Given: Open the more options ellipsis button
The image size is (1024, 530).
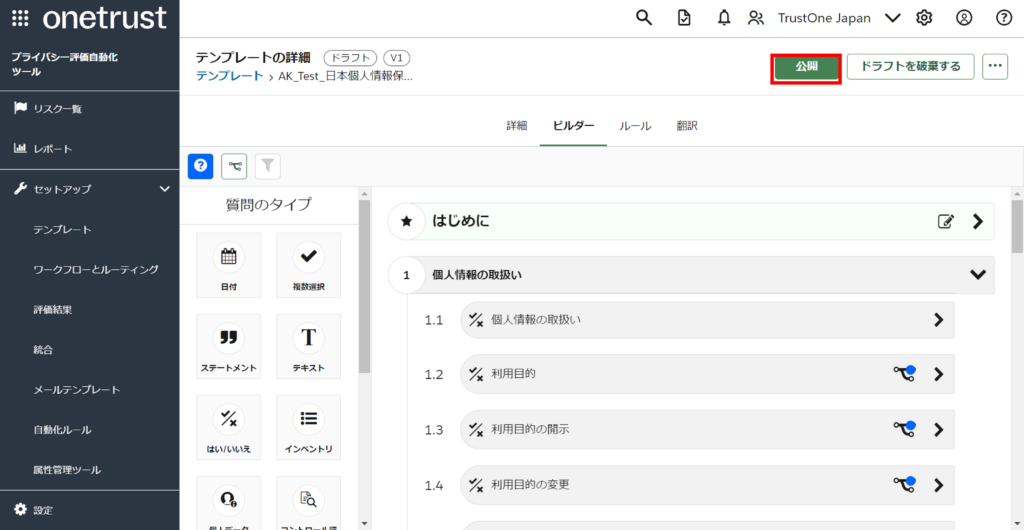Looking at the screenshot, I should [x=995, y=67].
